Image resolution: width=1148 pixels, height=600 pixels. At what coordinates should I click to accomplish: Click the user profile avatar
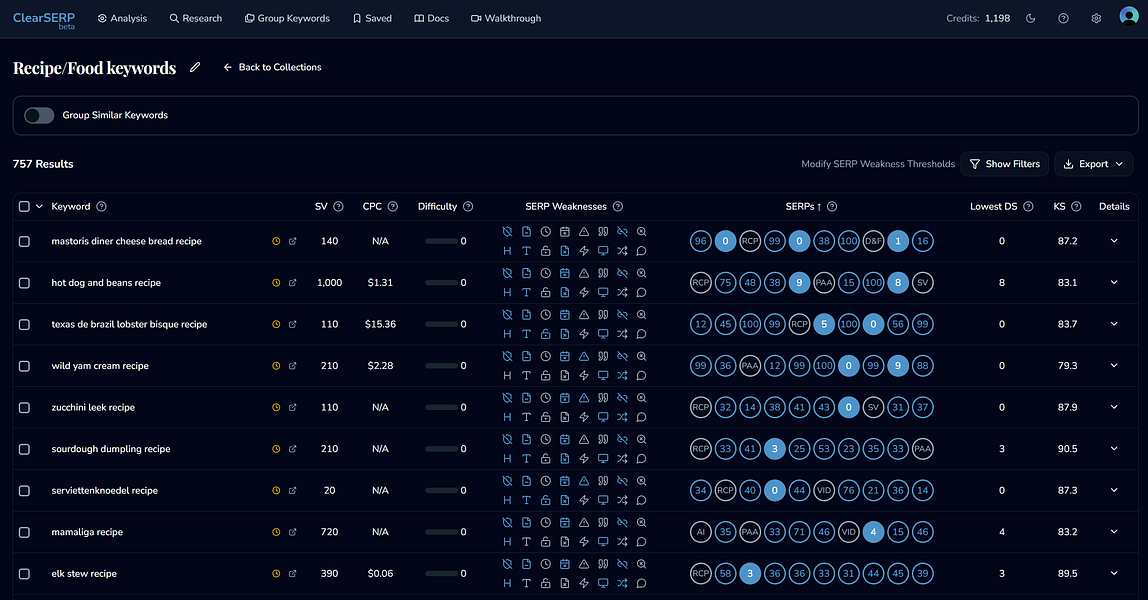point(1129,18)
